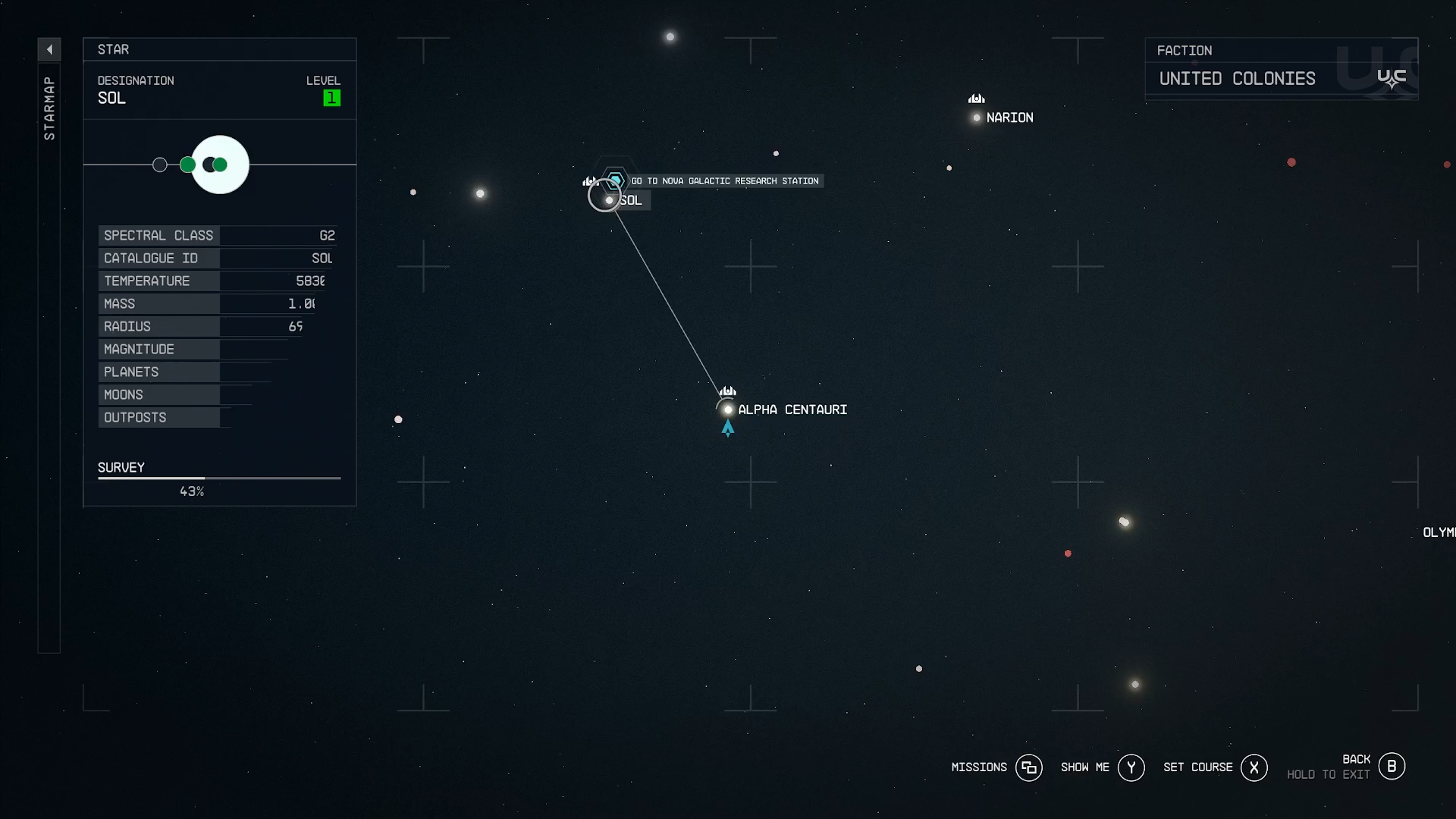The height and width of the screenshot is (819, 1456).
Task: Click the Set Course button
Action: click(1254, 766)
